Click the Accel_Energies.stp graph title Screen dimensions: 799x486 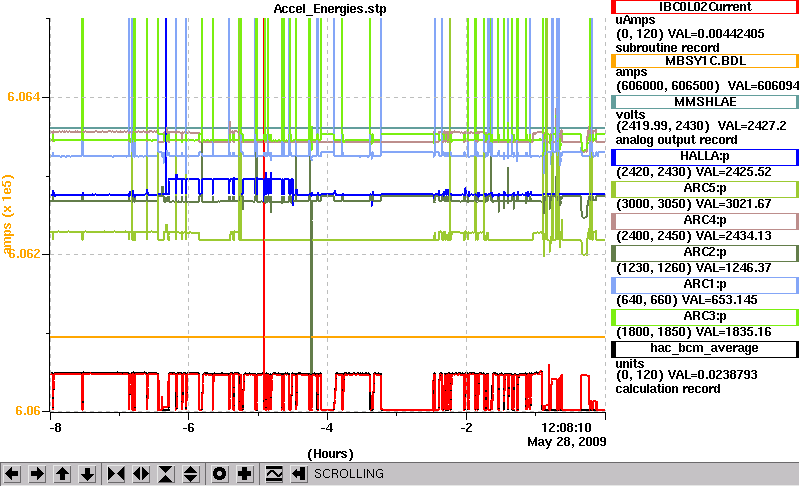point(330,9)
